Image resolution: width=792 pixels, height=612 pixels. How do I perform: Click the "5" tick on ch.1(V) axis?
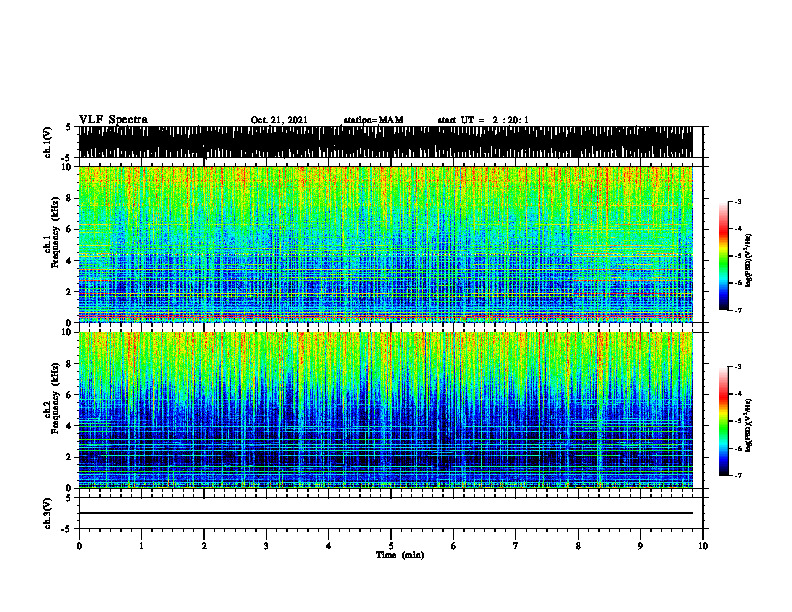click(x=68, y=127)
